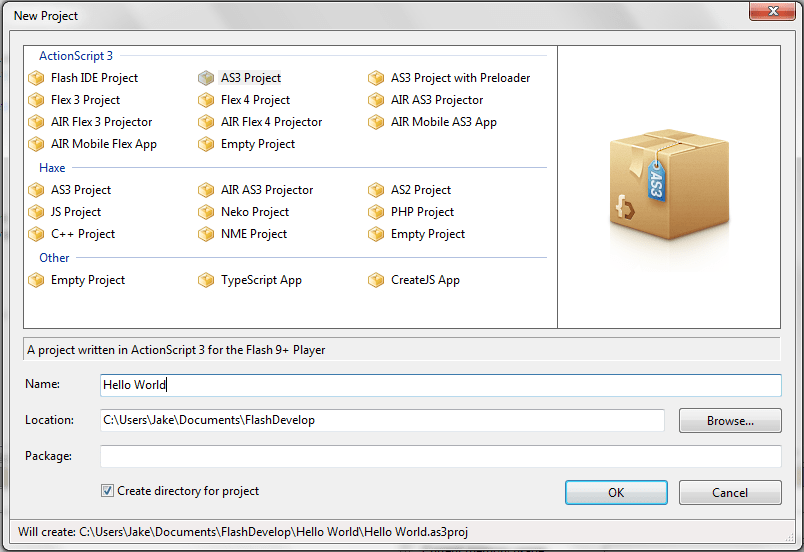Select the Neko Project icon

pyautogui.click(x=206, y=212)
